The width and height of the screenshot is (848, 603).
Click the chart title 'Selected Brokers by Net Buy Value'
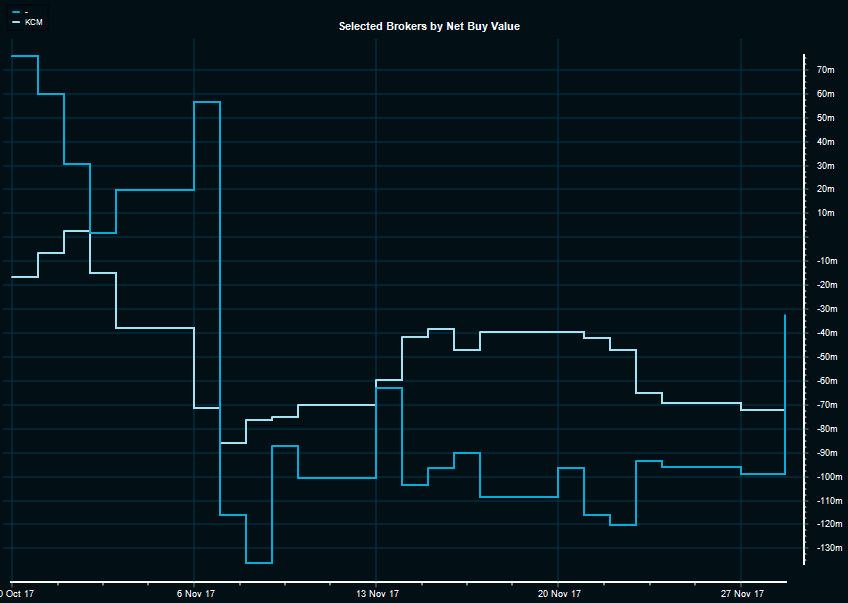point(429,26)
